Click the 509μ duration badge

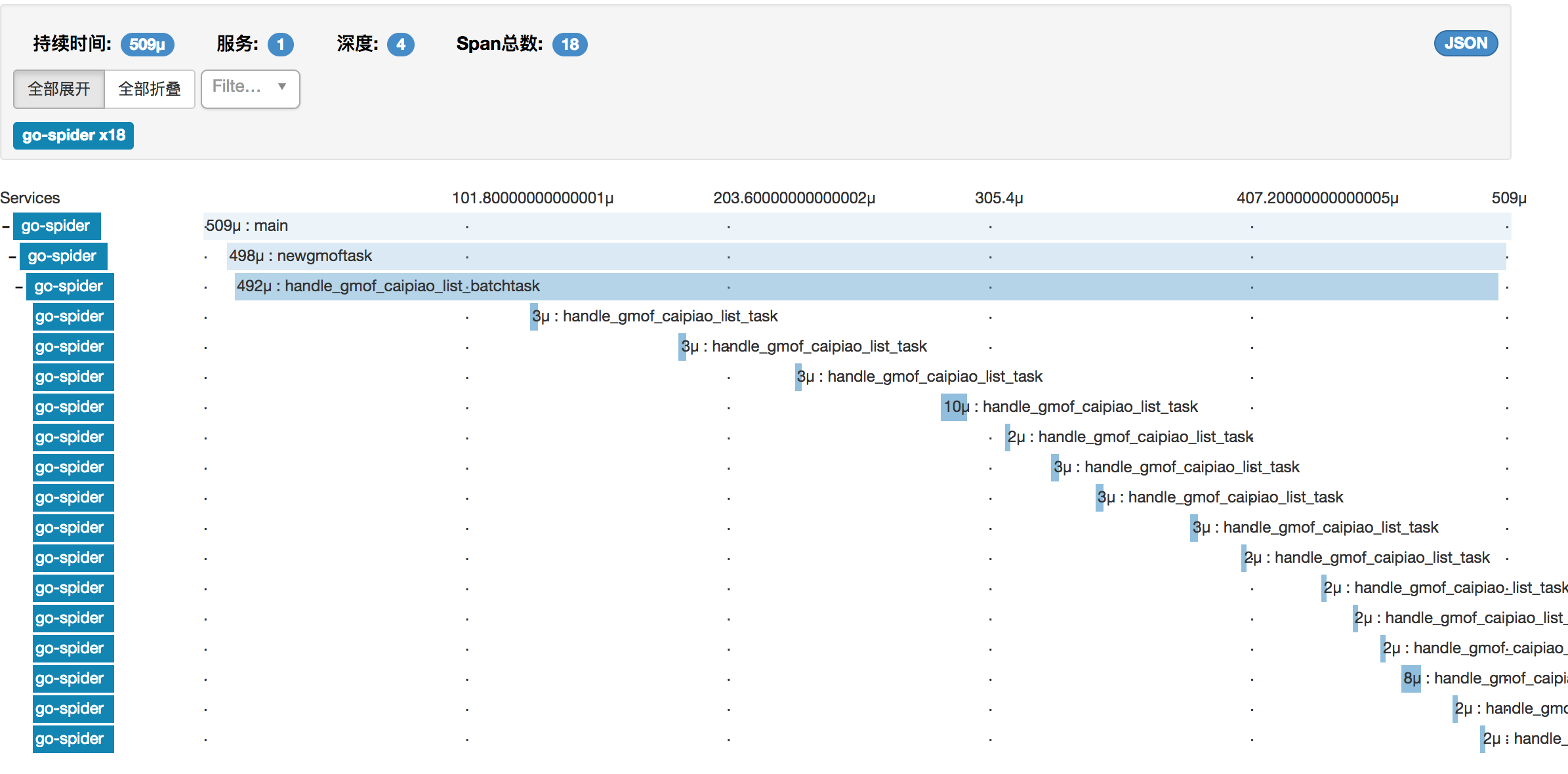147,44
